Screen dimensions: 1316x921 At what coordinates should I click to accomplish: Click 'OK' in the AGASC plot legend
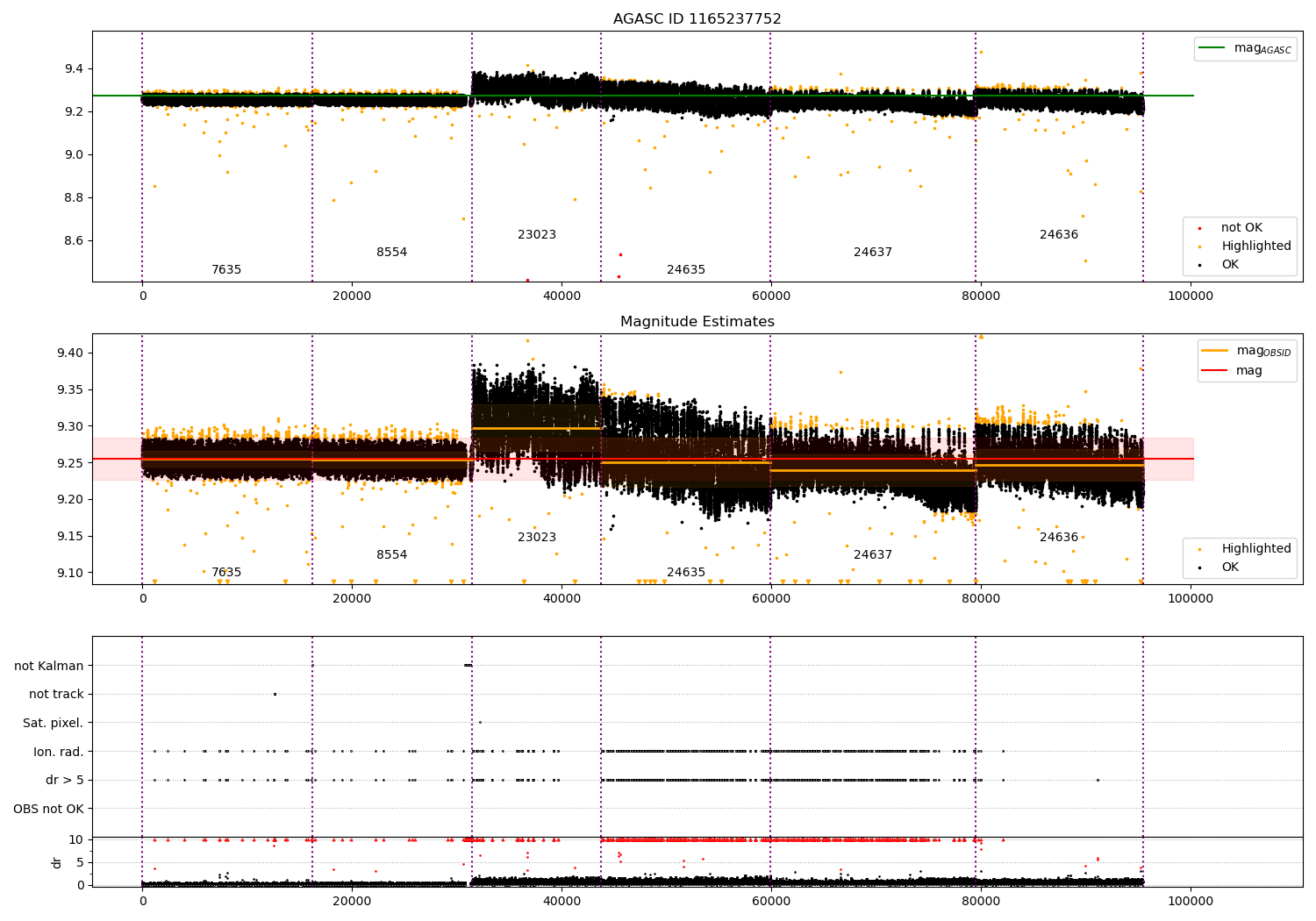pyautogui.click(x=1230, y=265)
